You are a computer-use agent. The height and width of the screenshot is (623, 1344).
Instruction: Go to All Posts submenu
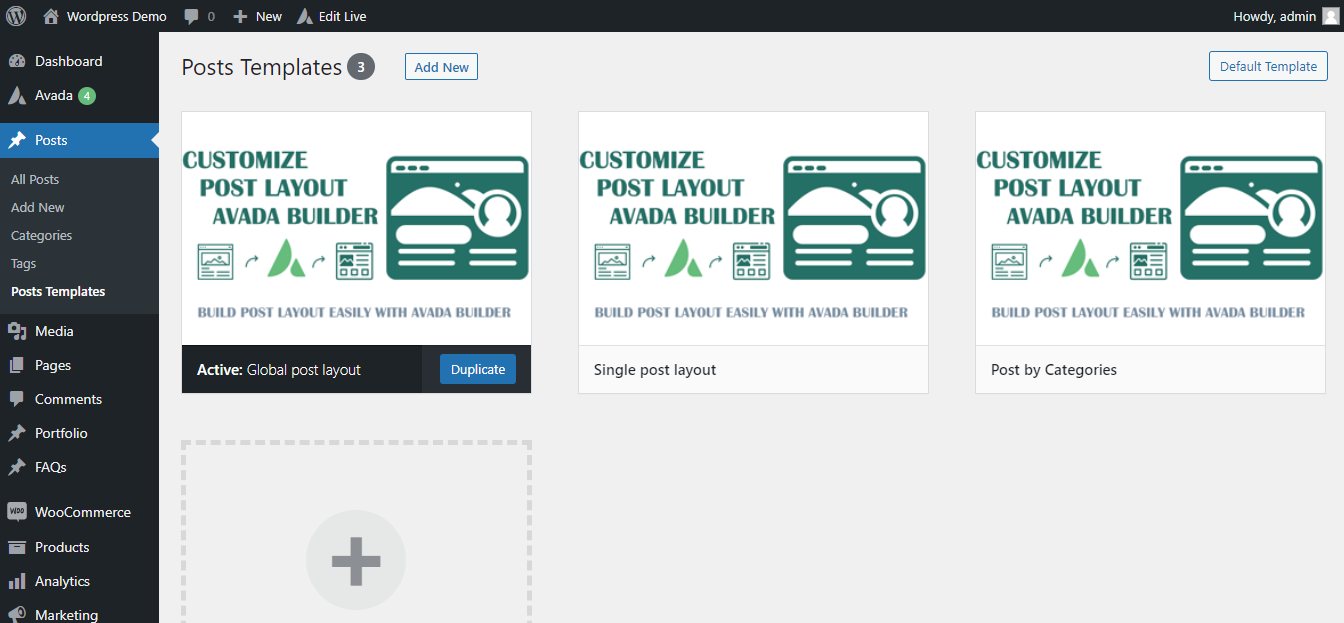click(x=35, y=179)
